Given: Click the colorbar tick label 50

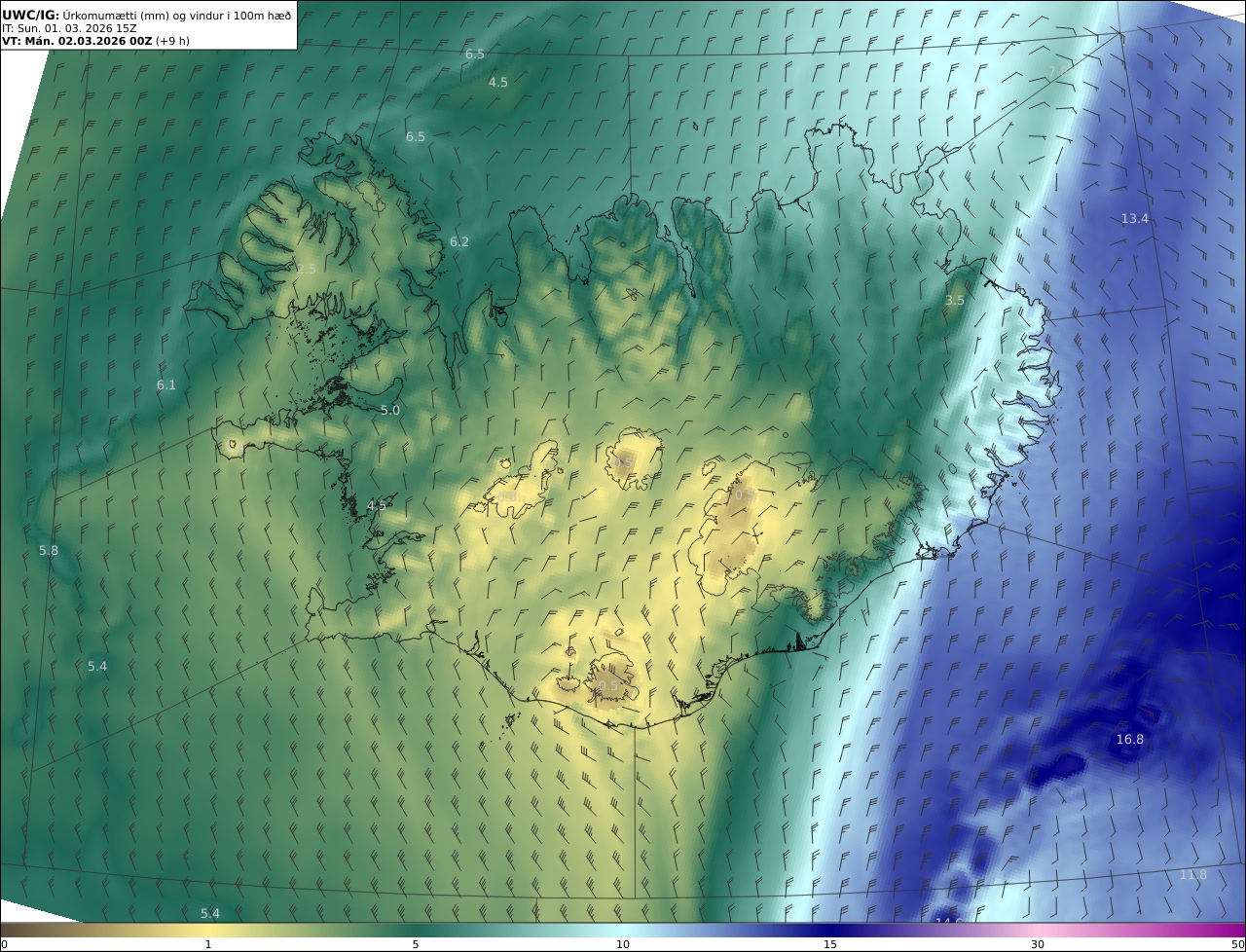Looking at the screenshot, I should click(x=1238, y=944).
